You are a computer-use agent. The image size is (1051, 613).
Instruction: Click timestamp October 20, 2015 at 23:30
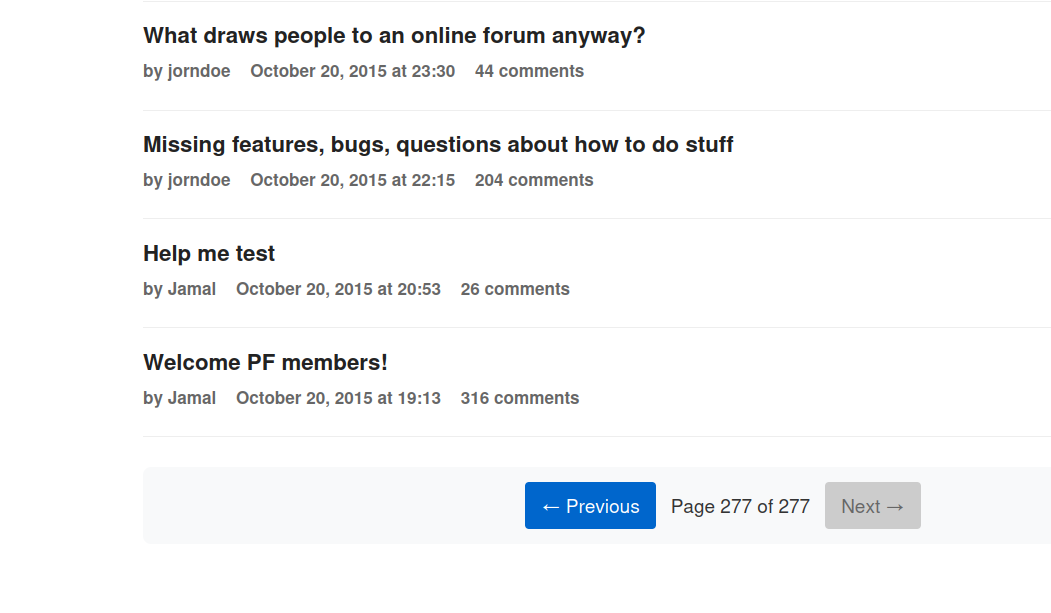(x=352, y=71)
